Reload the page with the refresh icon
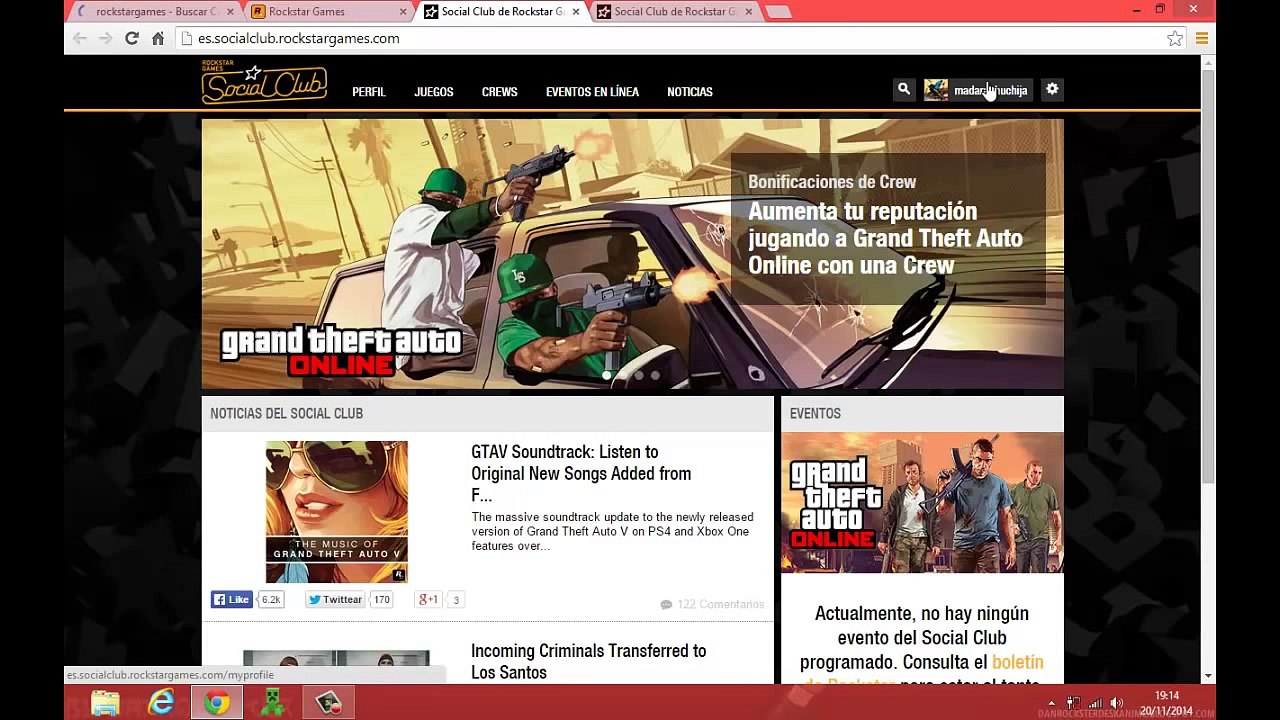The image size is (1280, 720). pyautogui.click(x=131, y=38)
